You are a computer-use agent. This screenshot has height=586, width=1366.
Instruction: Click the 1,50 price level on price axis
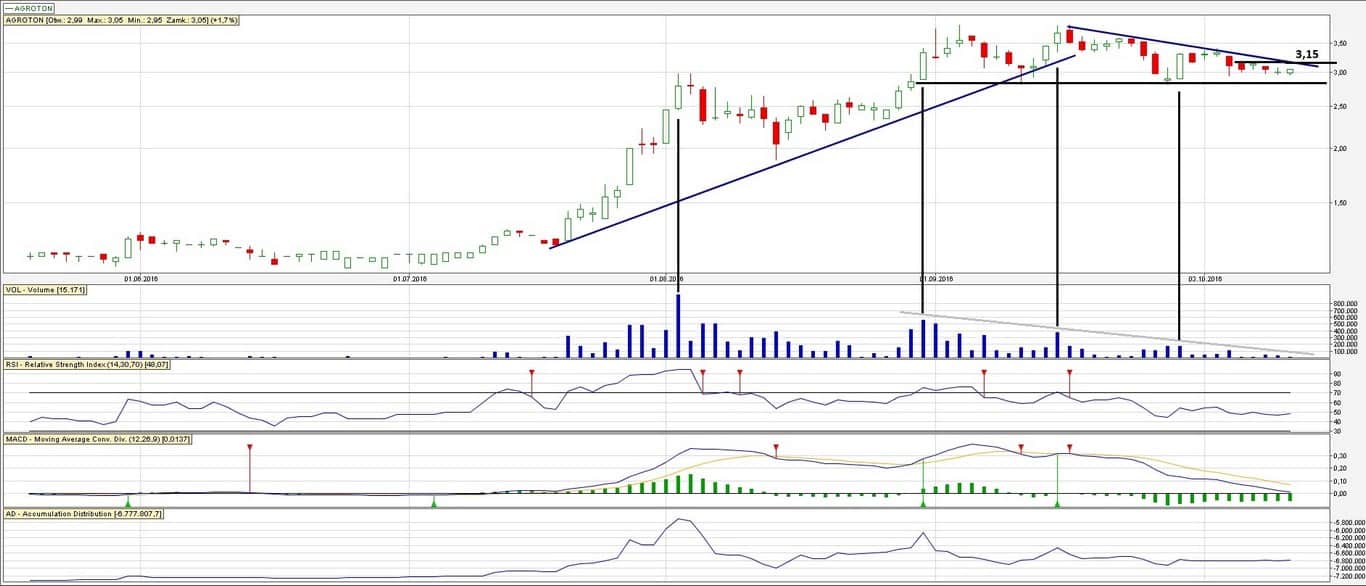(x=1344, y=203)
